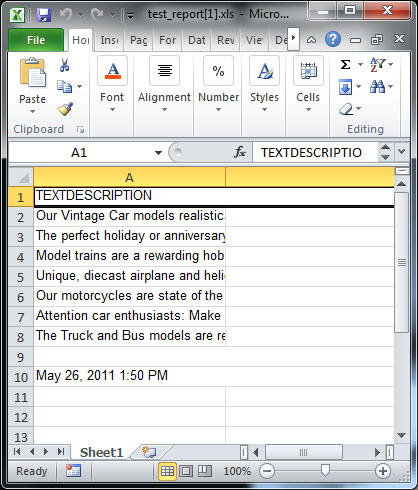Screen dimensions: 418x490
Task: Click the AutoSum sigma icon
Action: point(345,64)
